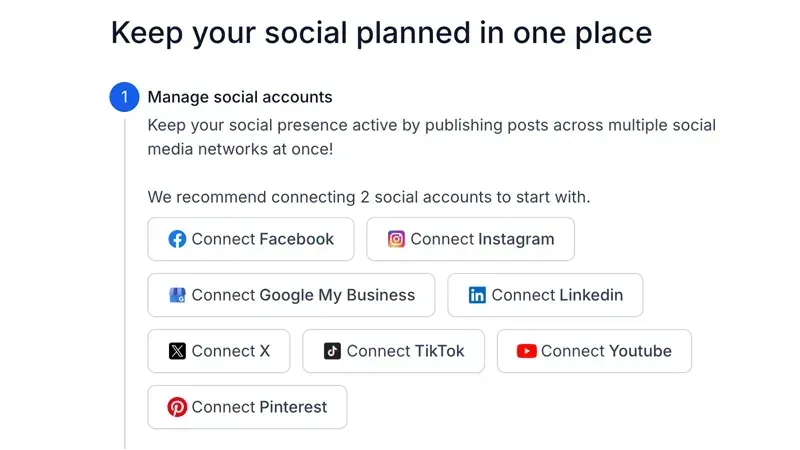This screenshot has height=450, width=800.
Task: Select Connect Google My Business text
Action: click(x=303, y=295)
